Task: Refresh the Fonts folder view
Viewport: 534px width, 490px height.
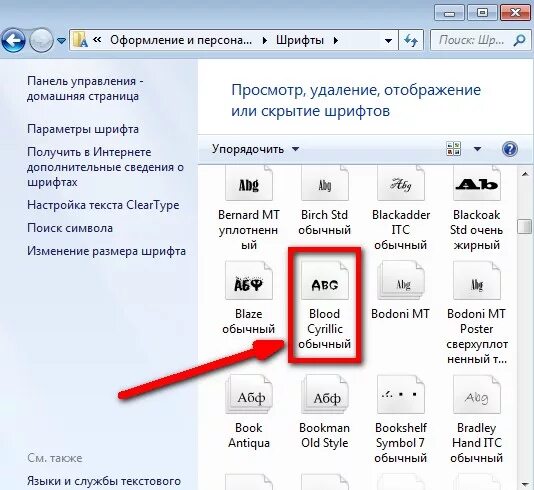Action: [411, 41]
